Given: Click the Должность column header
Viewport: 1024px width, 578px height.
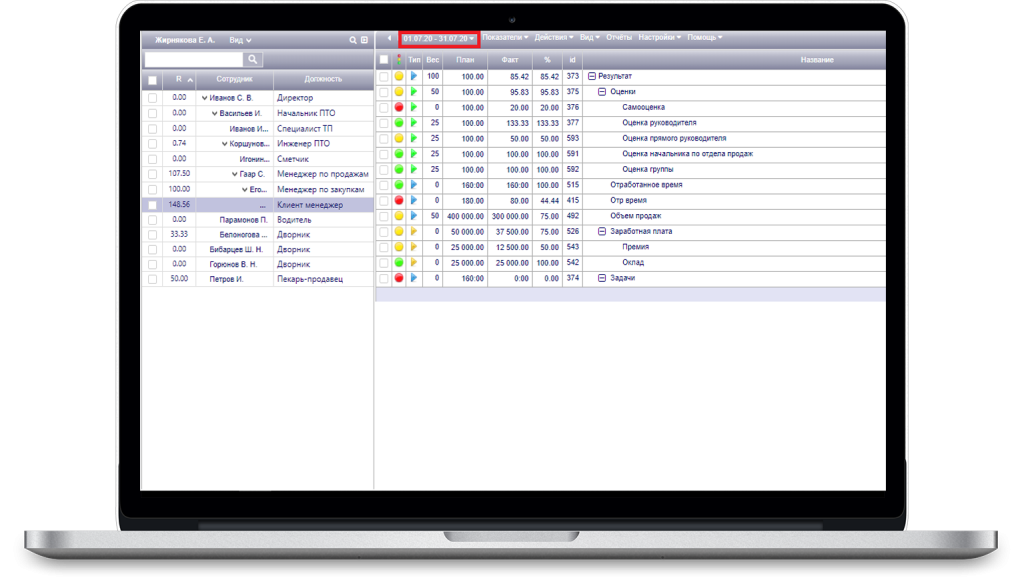Looking at the screenshot, I should coord(323,80).
